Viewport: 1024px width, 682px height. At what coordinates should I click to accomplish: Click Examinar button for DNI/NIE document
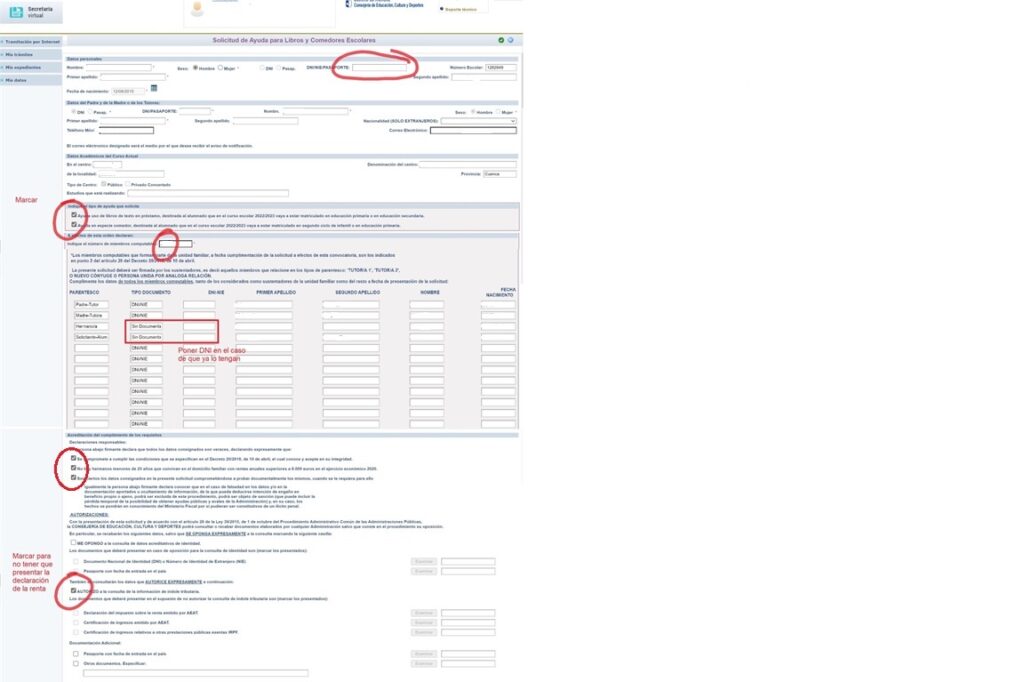coord(424,561)
